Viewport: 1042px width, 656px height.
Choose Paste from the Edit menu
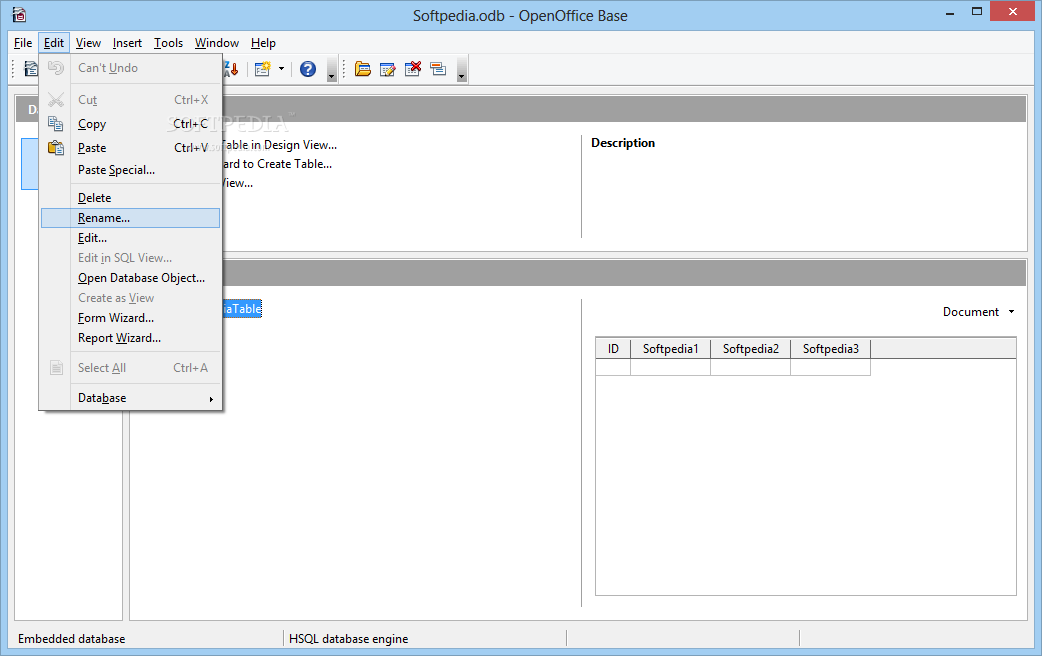tap(130, 148)
